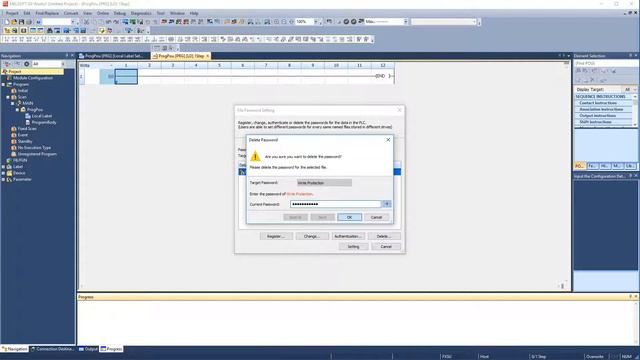
Task: Click the Setting button in File Password Setting
Action: coord(353,247)
